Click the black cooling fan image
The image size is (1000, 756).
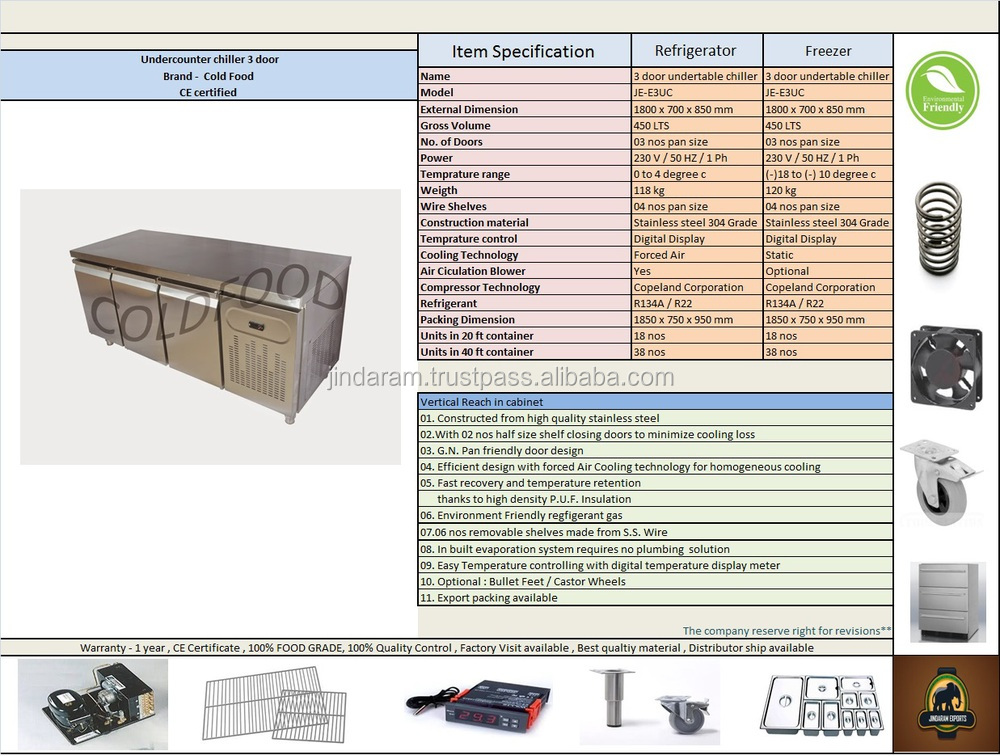[x=946, y=367]
